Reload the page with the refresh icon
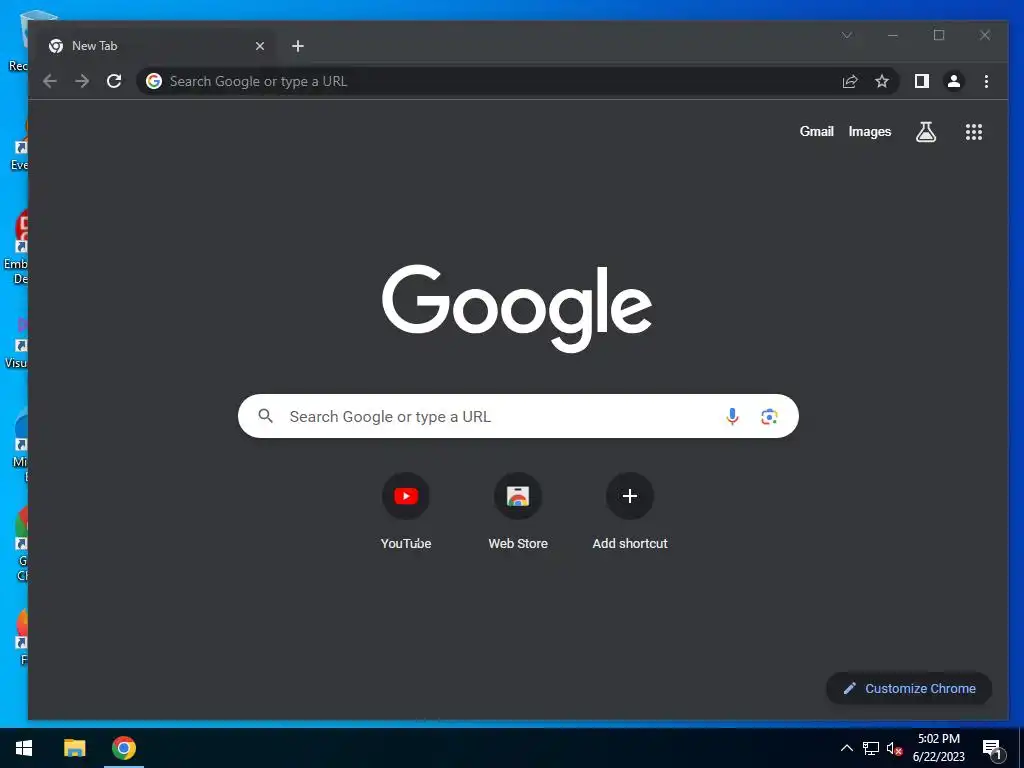This screenshot has width=1024, height=768. pos(114,81)
